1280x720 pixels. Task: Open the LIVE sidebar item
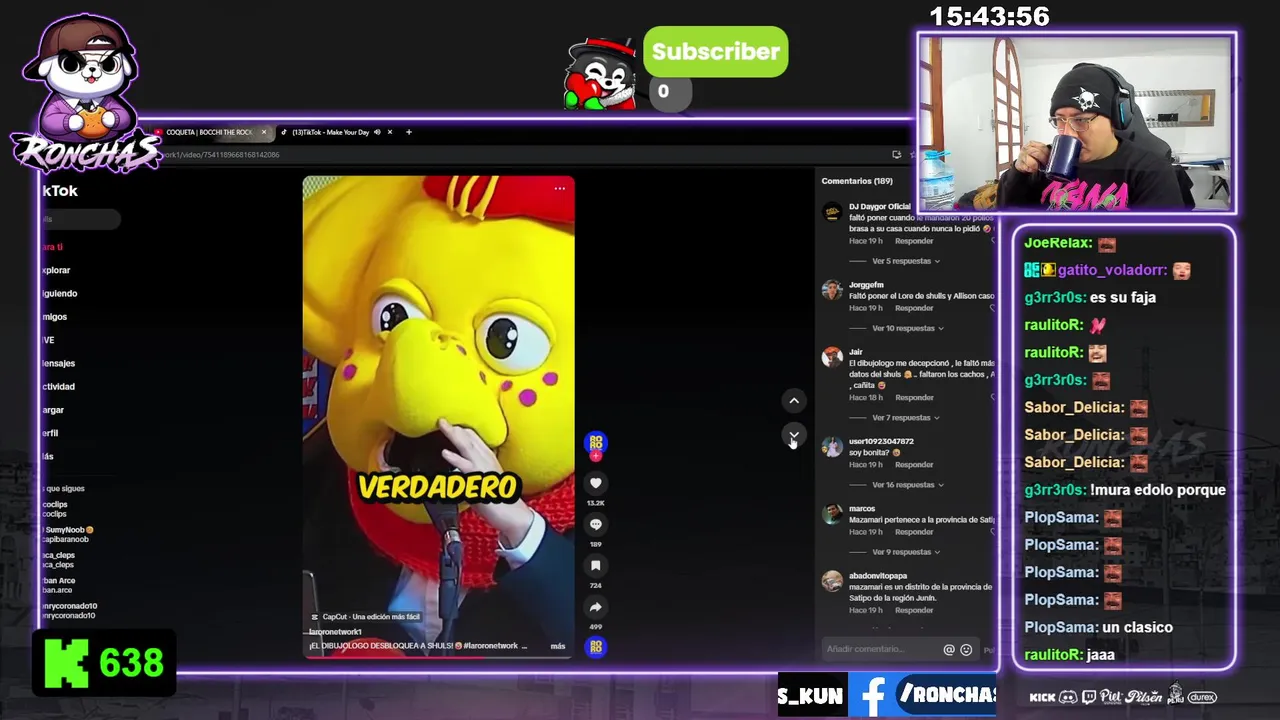(x=48, y=340)
